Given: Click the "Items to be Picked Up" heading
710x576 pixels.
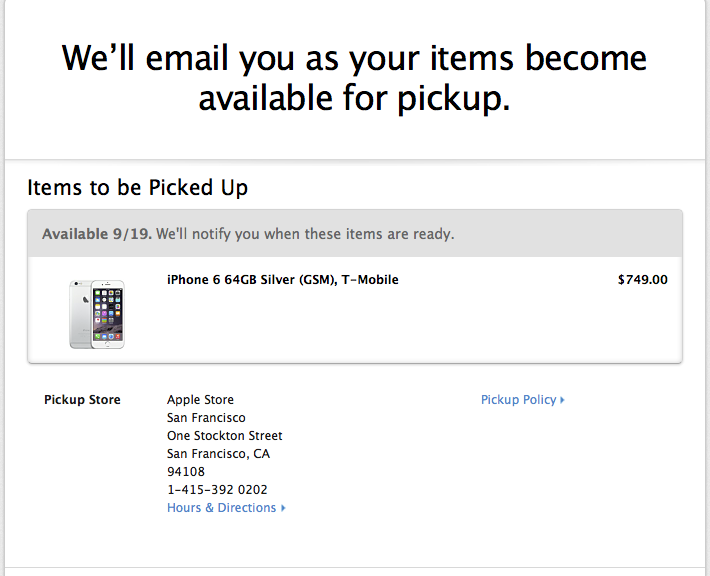Looking at the screenshot, I should coord(137,188).
